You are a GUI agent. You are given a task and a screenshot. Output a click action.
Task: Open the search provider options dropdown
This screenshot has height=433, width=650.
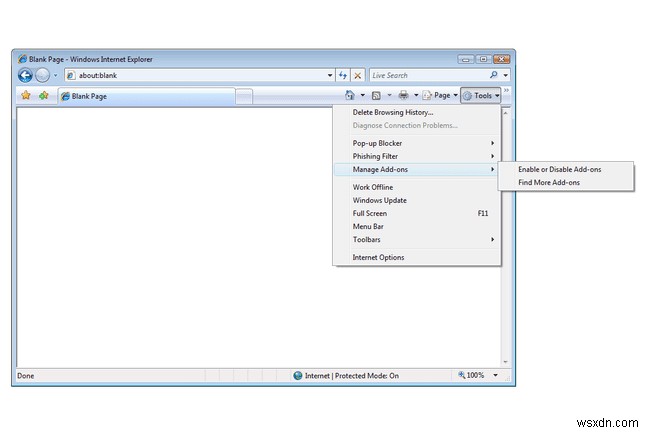click(506, 75)
